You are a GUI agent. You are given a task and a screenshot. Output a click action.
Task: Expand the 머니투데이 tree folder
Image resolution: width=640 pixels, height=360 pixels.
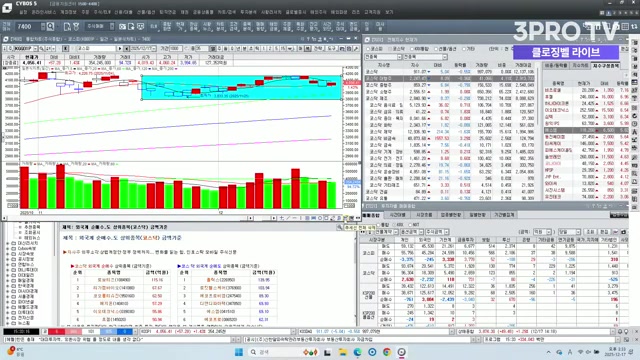[7, 269]
